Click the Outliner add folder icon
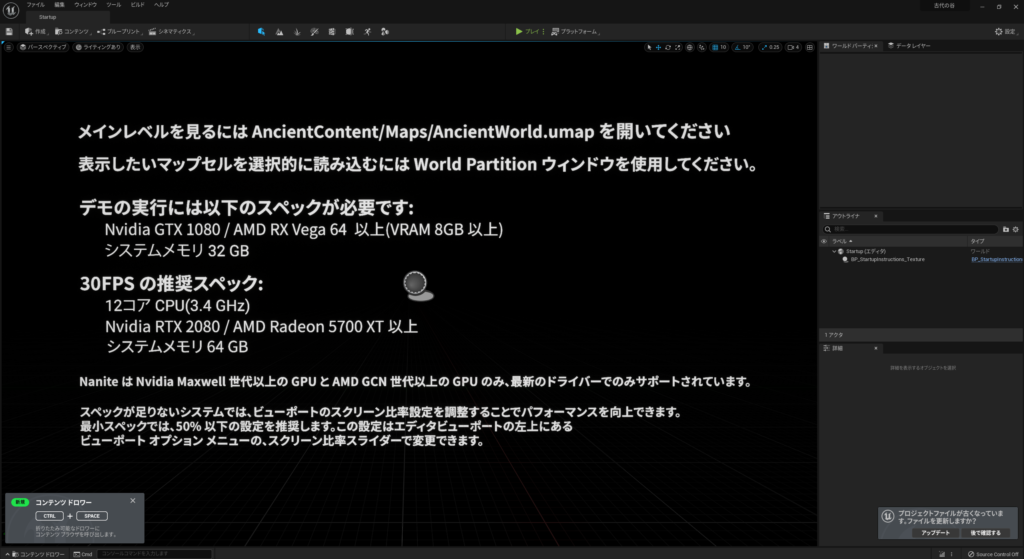Viewport: 1024px width, 559px height. click(1006, 229)
